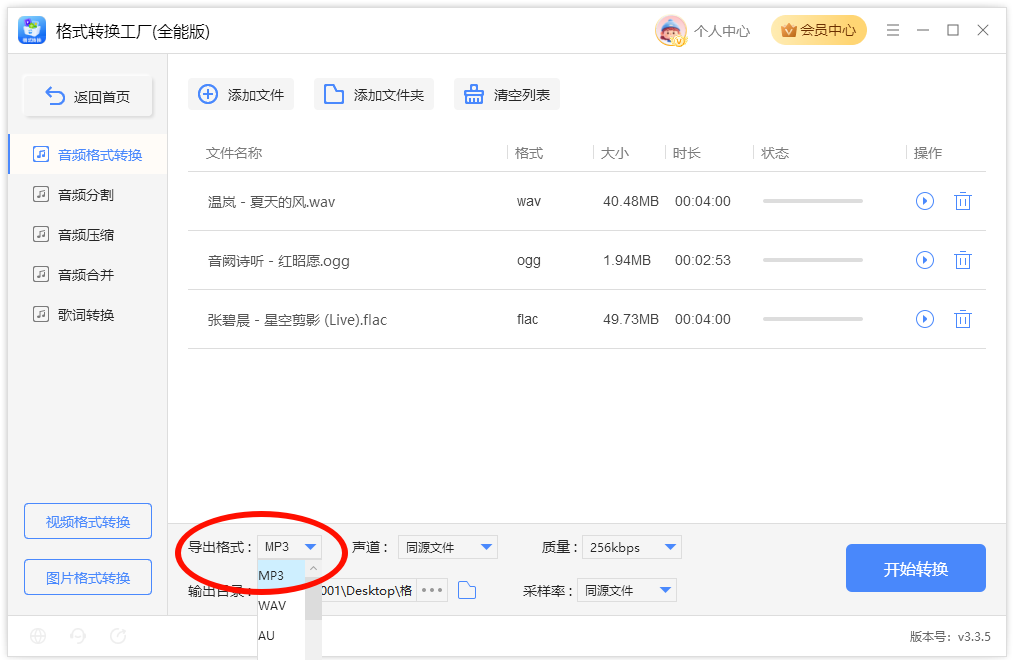Click the customer service headset icon
Screen dimensions: 1014x660
point(78,636)
